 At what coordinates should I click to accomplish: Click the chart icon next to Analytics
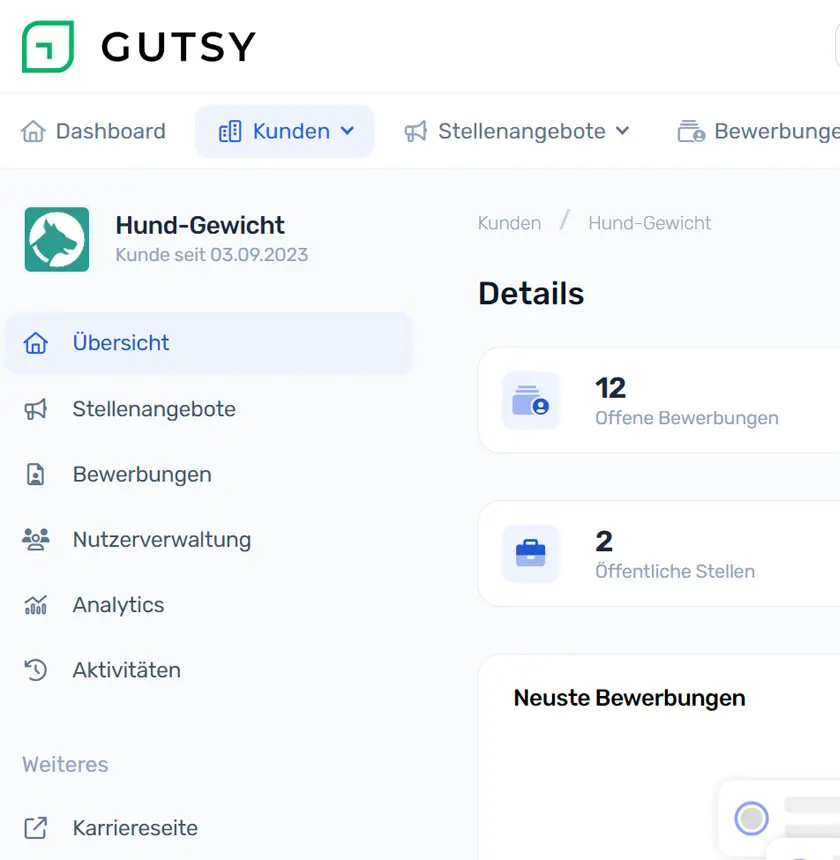37,604
